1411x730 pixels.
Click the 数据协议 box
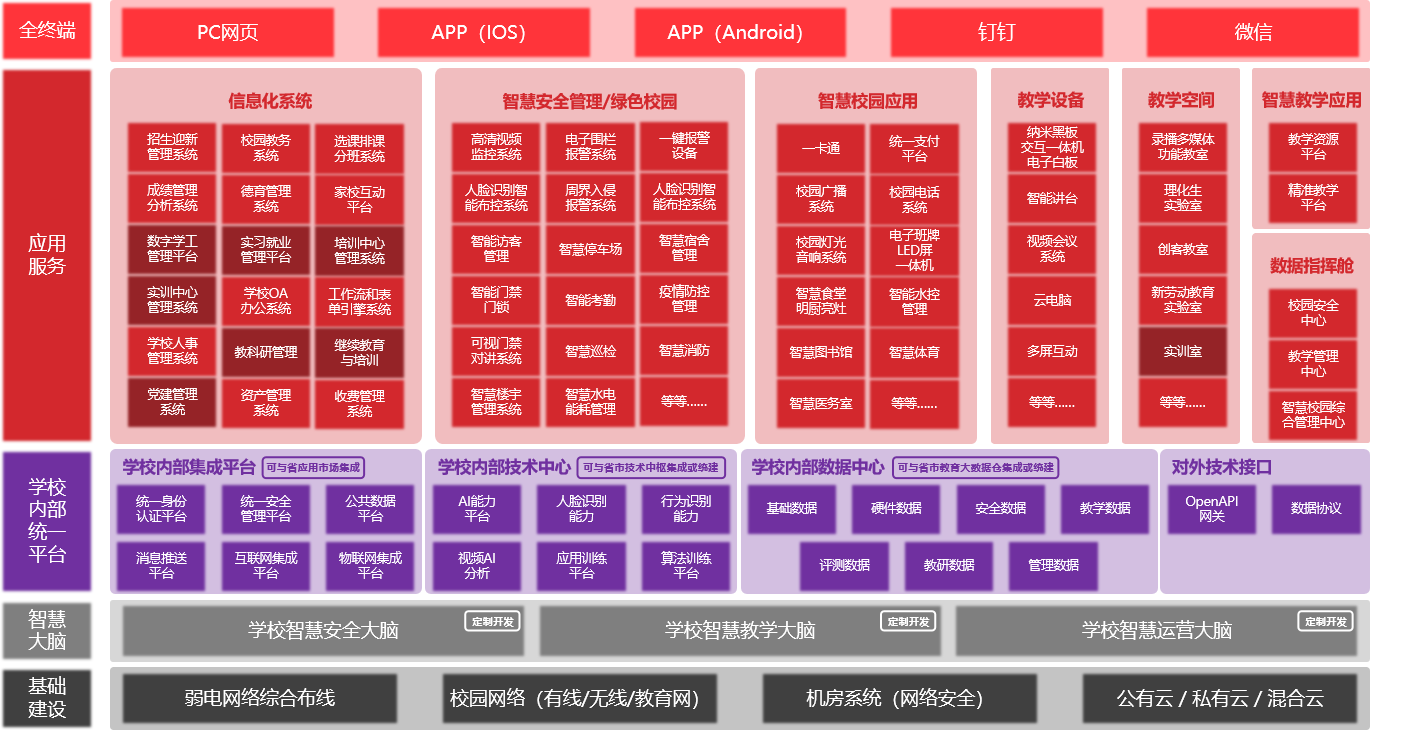[x=1316, y=509]
